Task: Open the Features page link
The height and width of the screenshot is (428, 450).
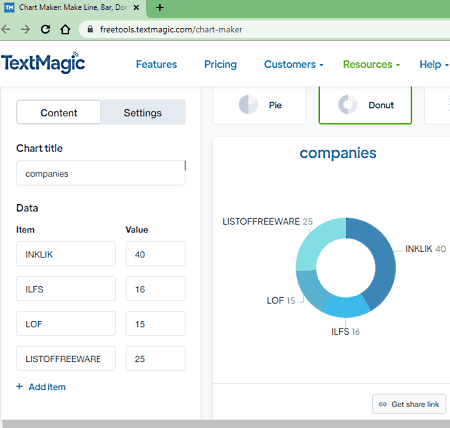Action: (156, 64)
